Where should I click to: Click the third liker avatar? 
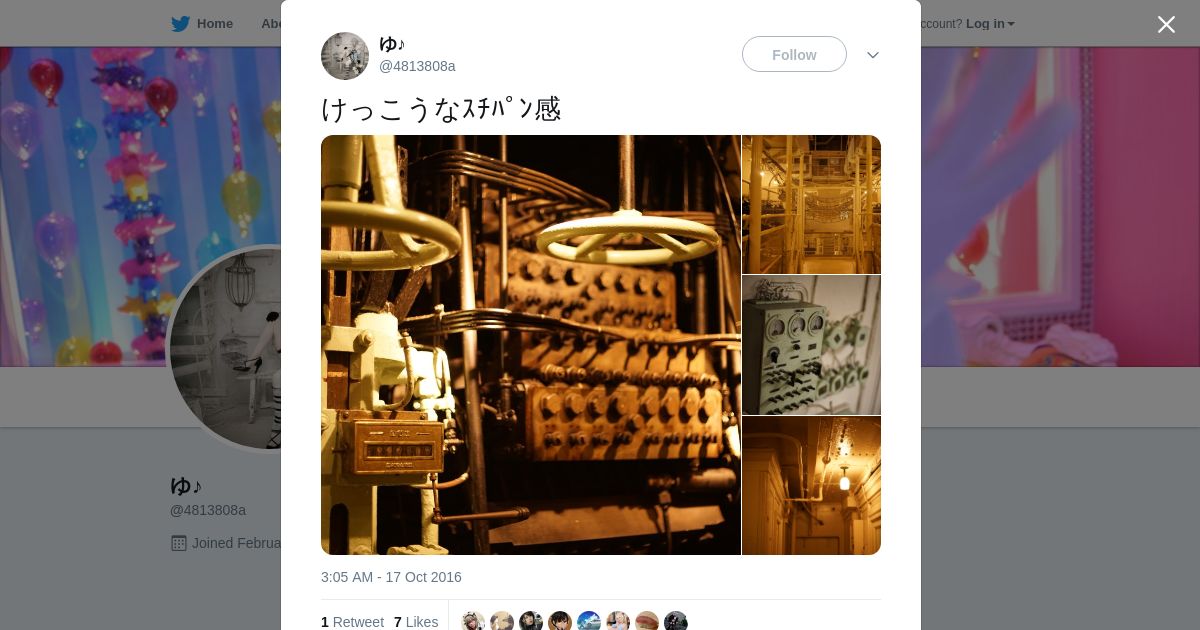(531, 622)
